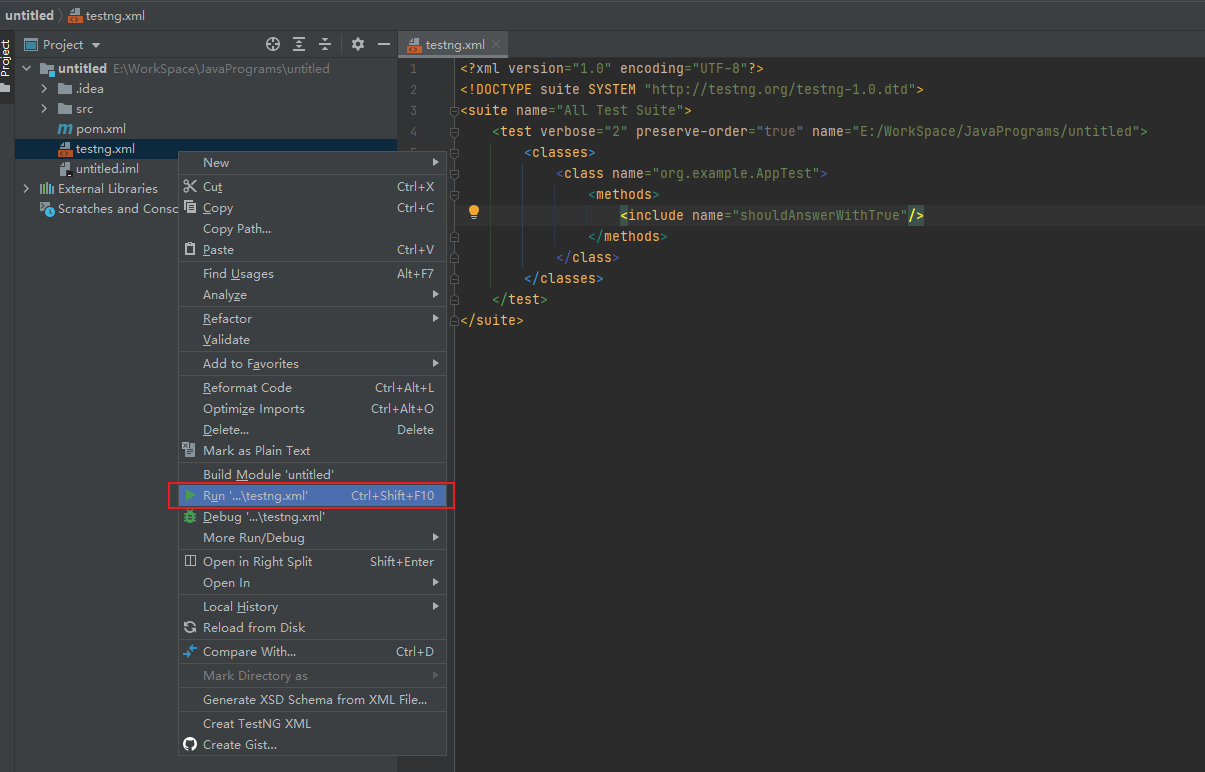
Task: Expand External Libraries node
Action: coord(27,188)
